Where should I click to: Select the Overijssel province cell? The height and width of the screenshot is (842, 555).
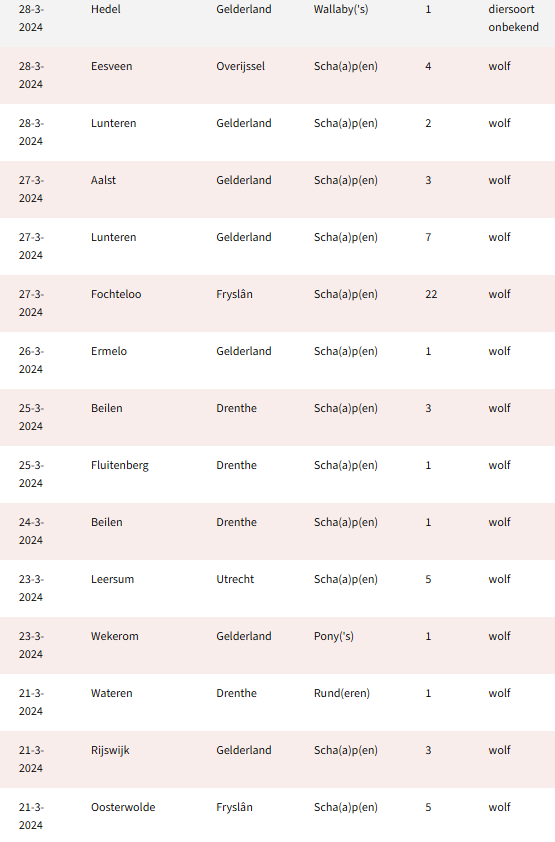(240, 66)
